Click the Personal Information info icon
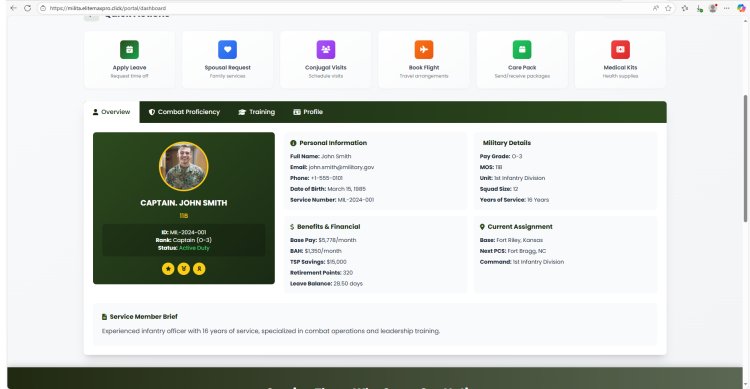The width and height of the screenshot is (750, 389). pyautogui.click(x=293, y=143)
